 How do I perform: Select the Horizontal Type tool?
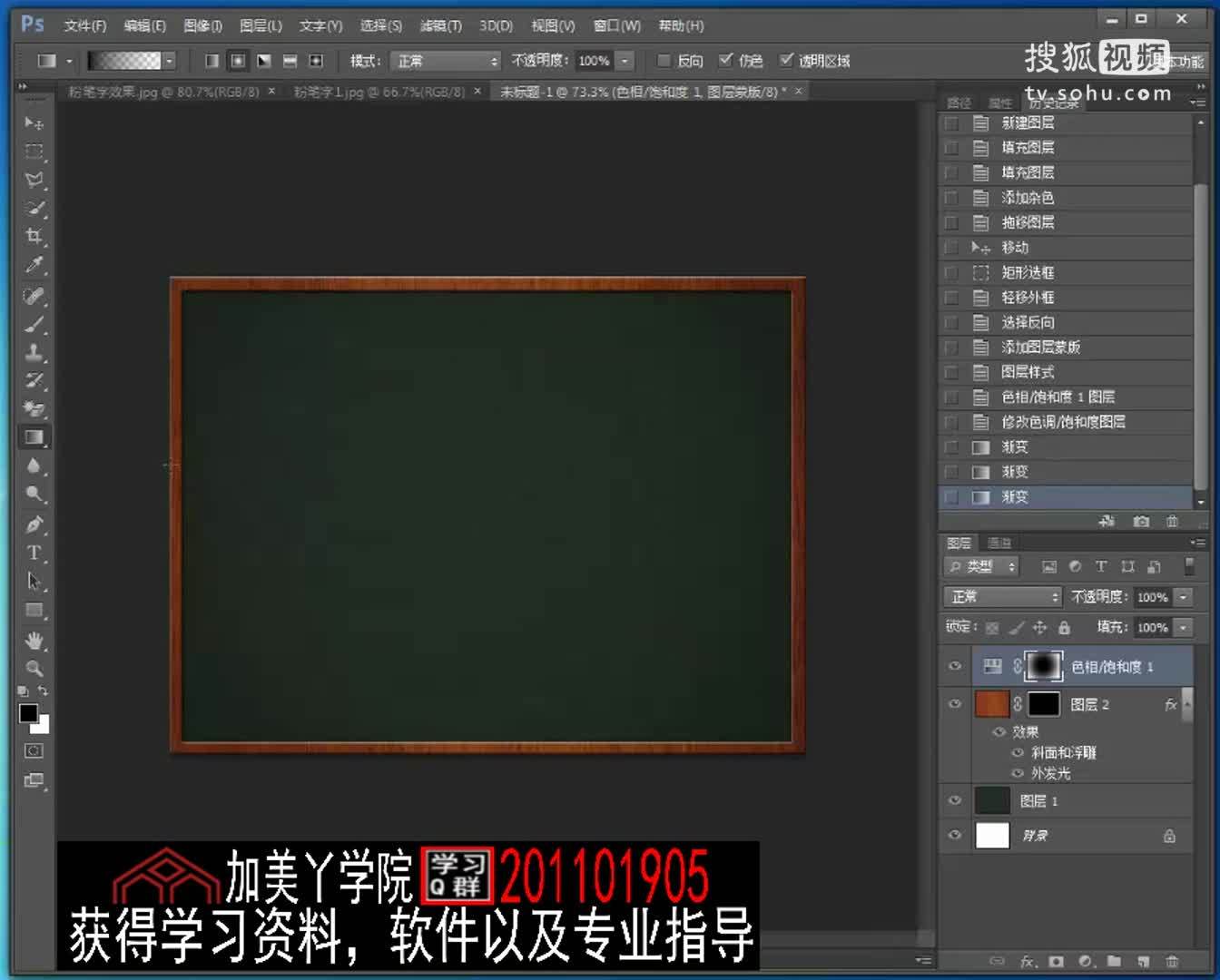pos(34,553)
